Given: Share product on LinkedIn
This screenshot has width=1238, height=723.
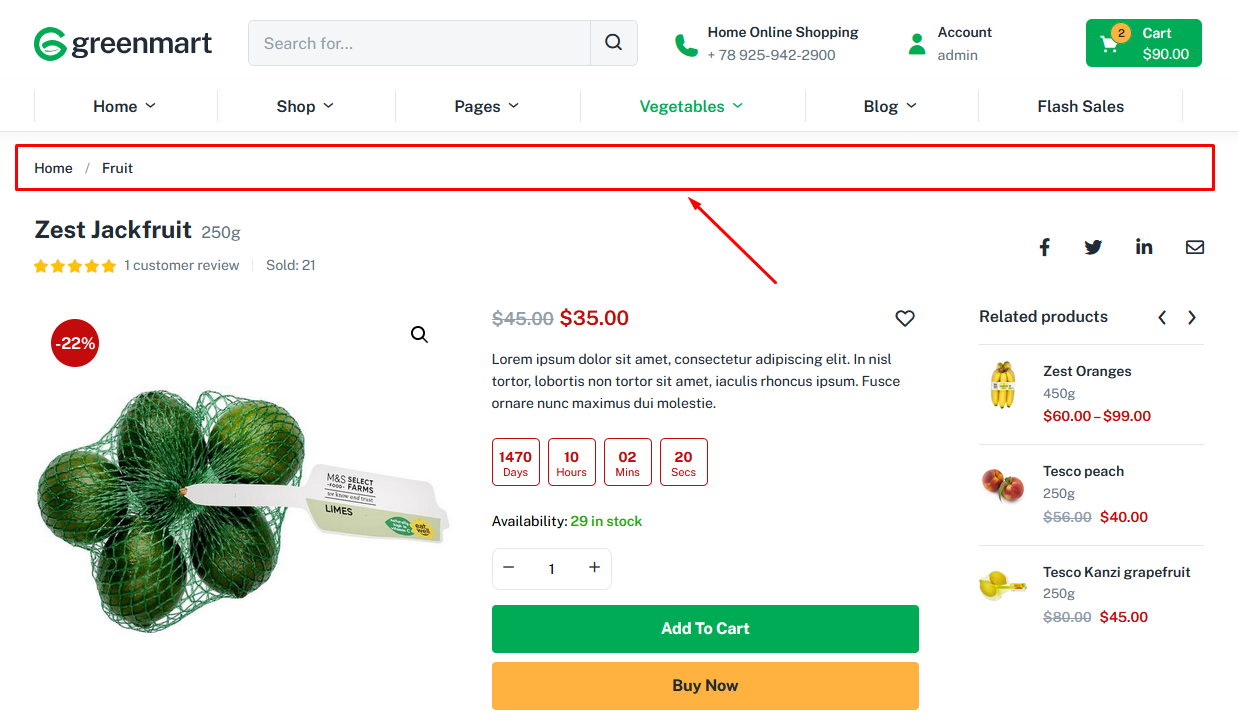Looking at the screenshot, I should [1144, 247].
